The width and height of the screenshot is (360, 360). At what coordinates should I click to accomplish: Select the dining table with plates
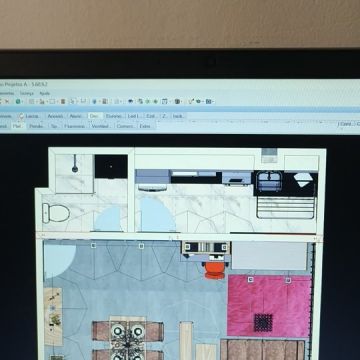[x=128, y=338]
